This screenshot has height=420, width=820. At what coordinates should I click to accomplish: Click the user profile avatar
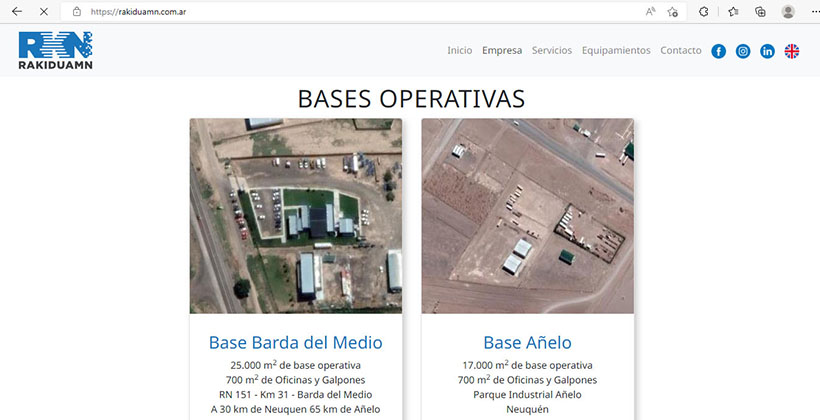[x=788, y=11]
